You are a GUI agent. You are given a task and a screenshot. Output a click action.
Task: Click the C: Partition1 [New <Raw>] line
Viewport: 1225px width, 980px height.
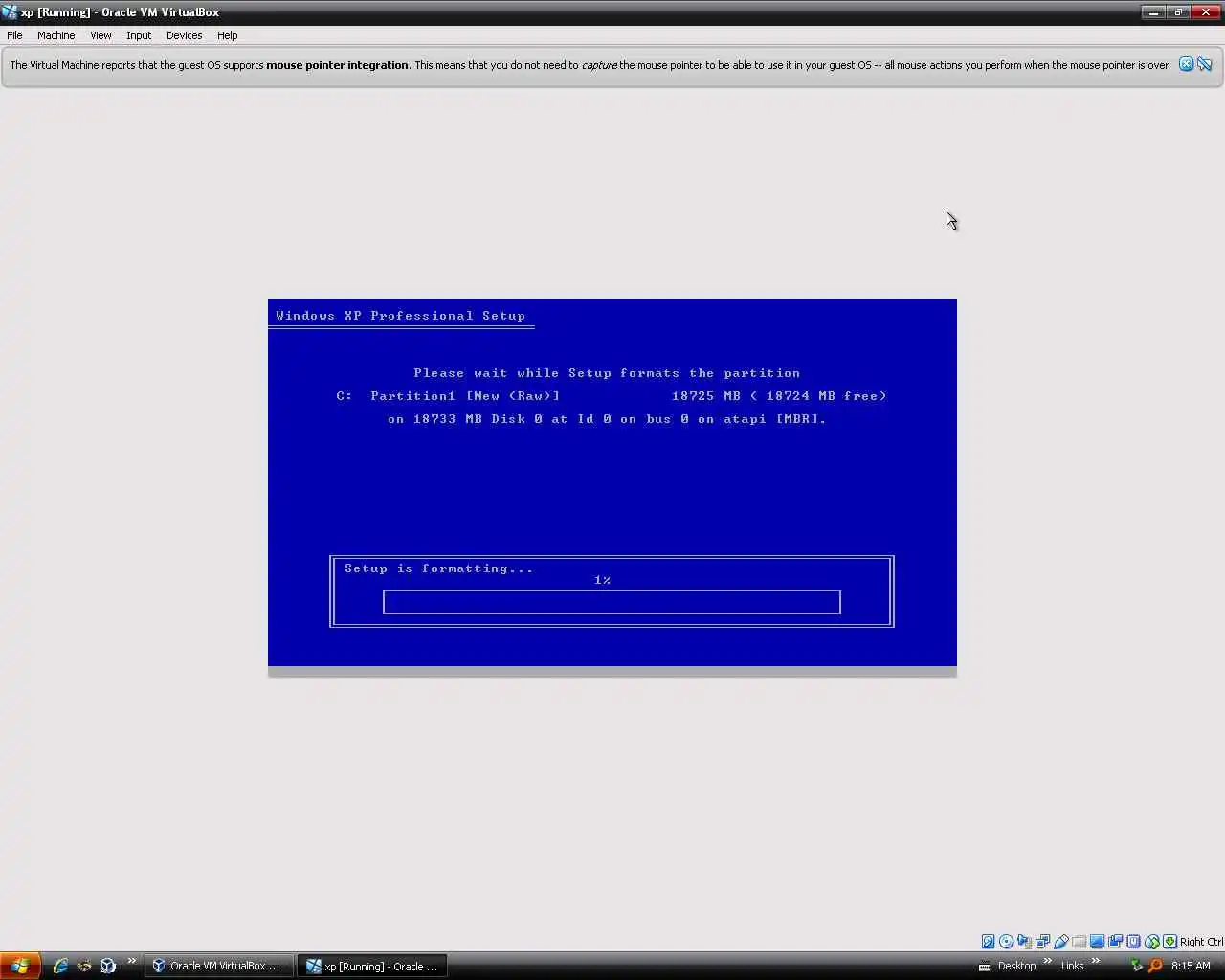point(612,396)
